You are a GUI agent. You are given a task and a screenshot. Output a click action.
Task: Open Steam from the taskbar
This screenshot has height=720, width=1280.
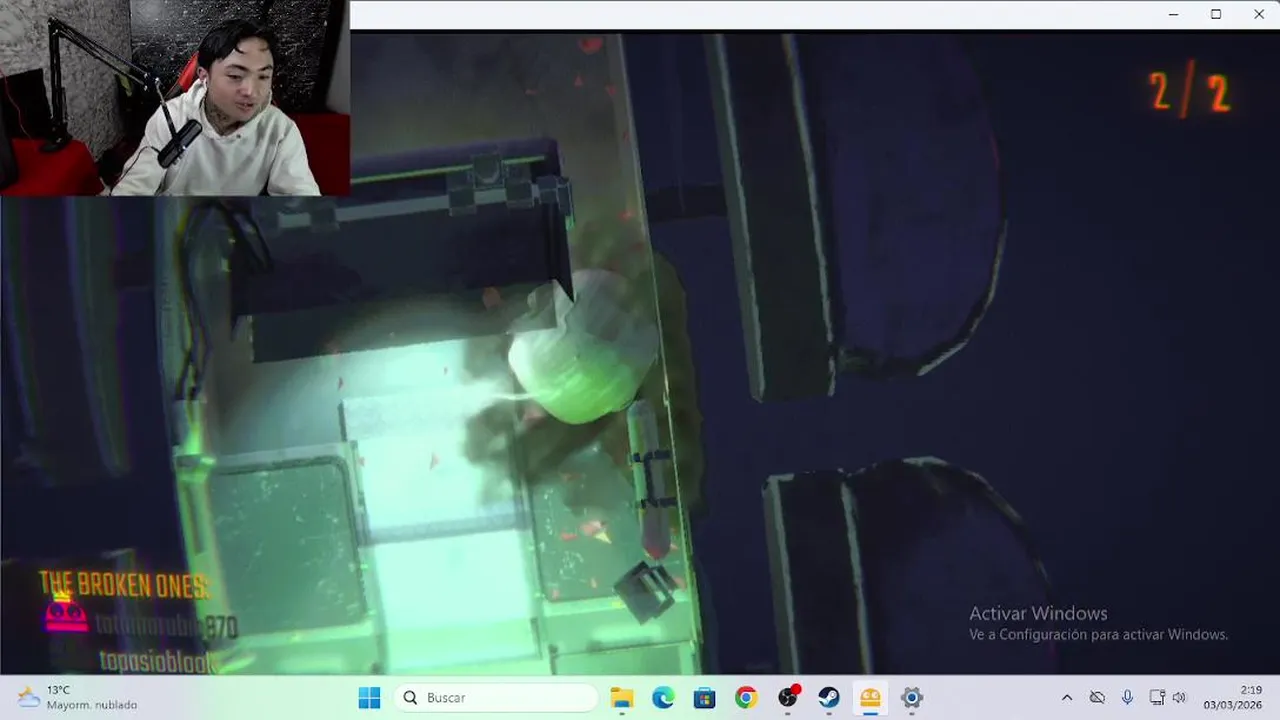829,698
